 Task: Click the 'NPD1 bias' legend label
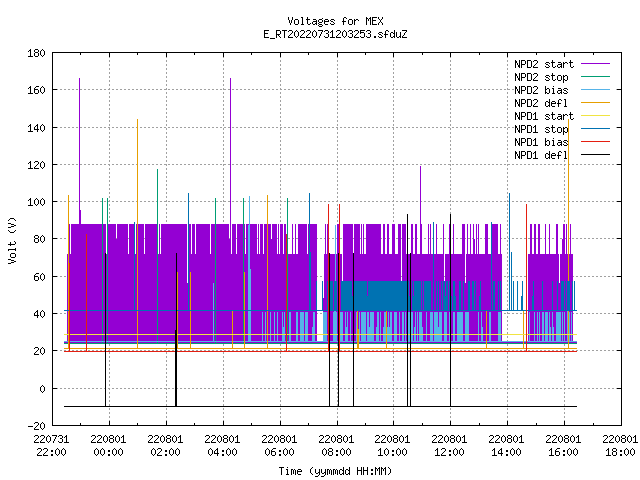(x=541, y=142)
